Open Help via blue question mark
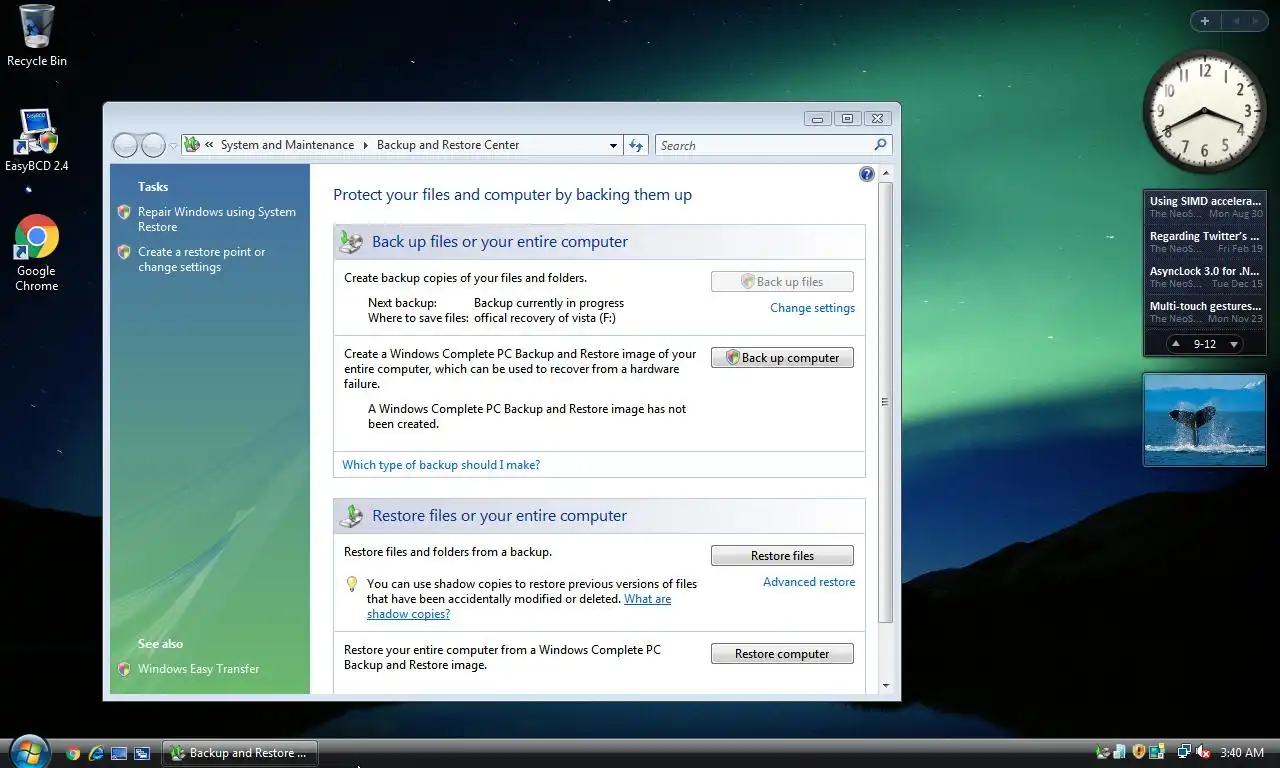Viewport: 1280px width, 768px height. (x=867, y=174)
